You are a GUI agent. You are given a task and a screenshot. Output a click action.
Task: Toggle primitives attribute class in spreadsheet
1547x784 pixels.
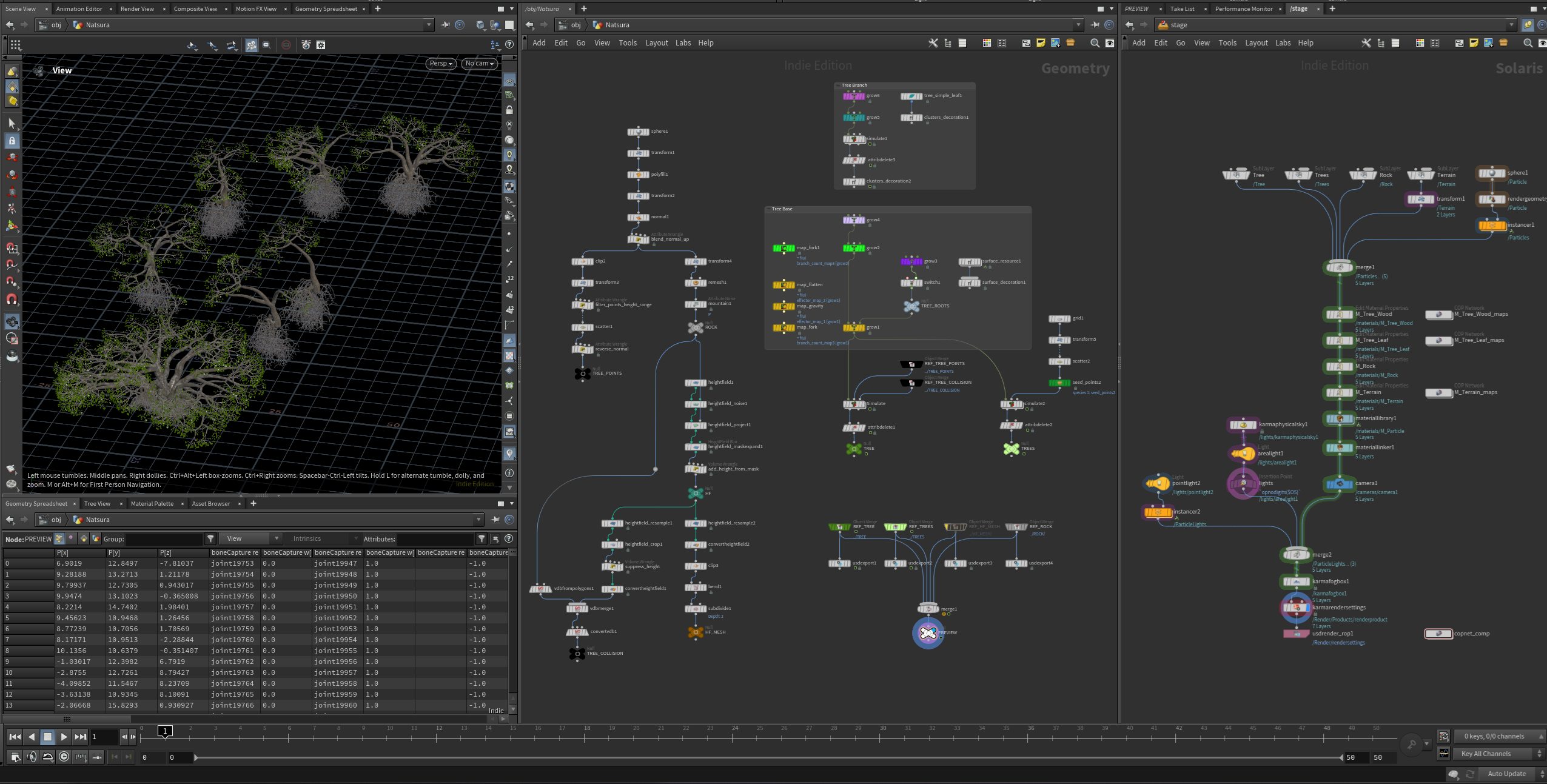coord(84,538)
